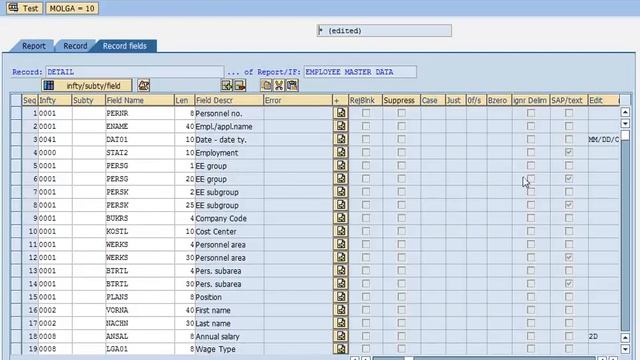Click Infty cell 0041 in row 3
Image resolution: width=640 pixels, height=360 pixels.
(x=55, y=140)
